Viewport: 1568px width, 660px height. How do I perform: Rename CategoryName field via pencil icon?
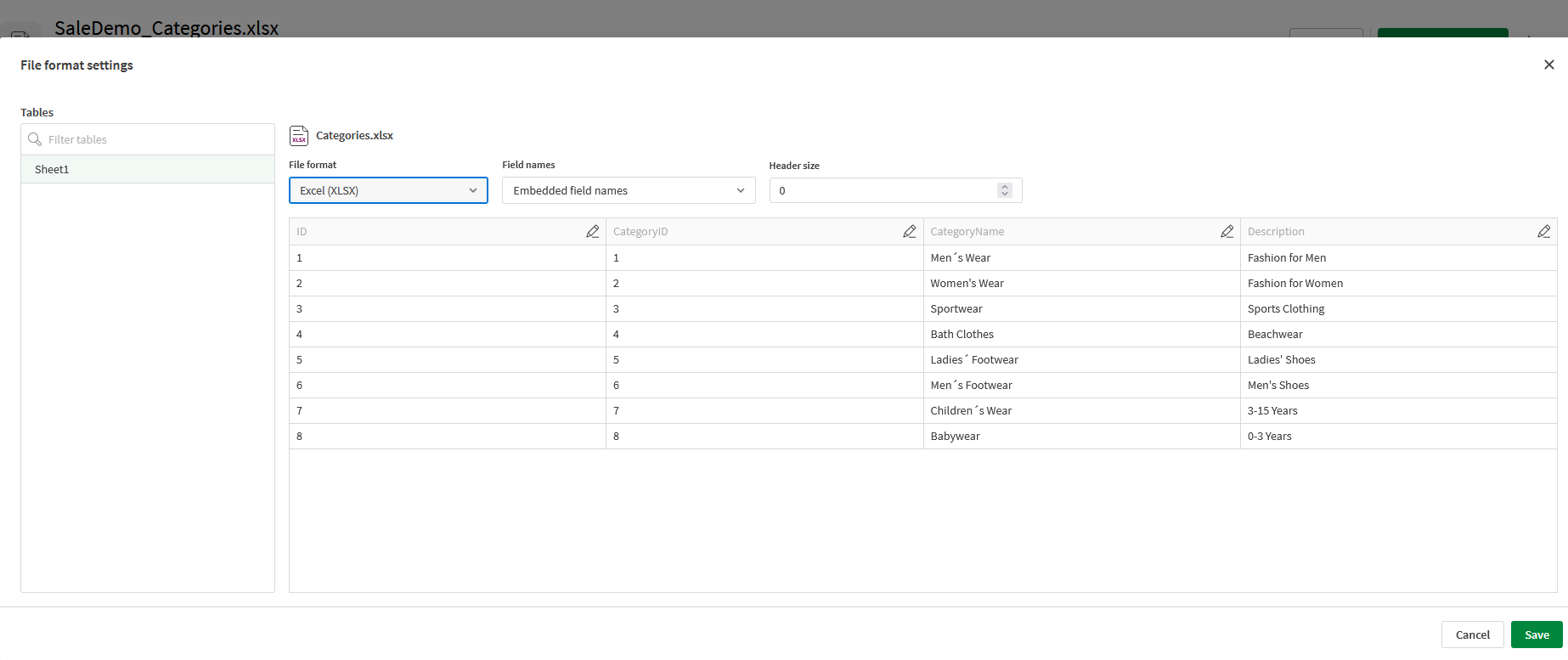point(1227,232)
